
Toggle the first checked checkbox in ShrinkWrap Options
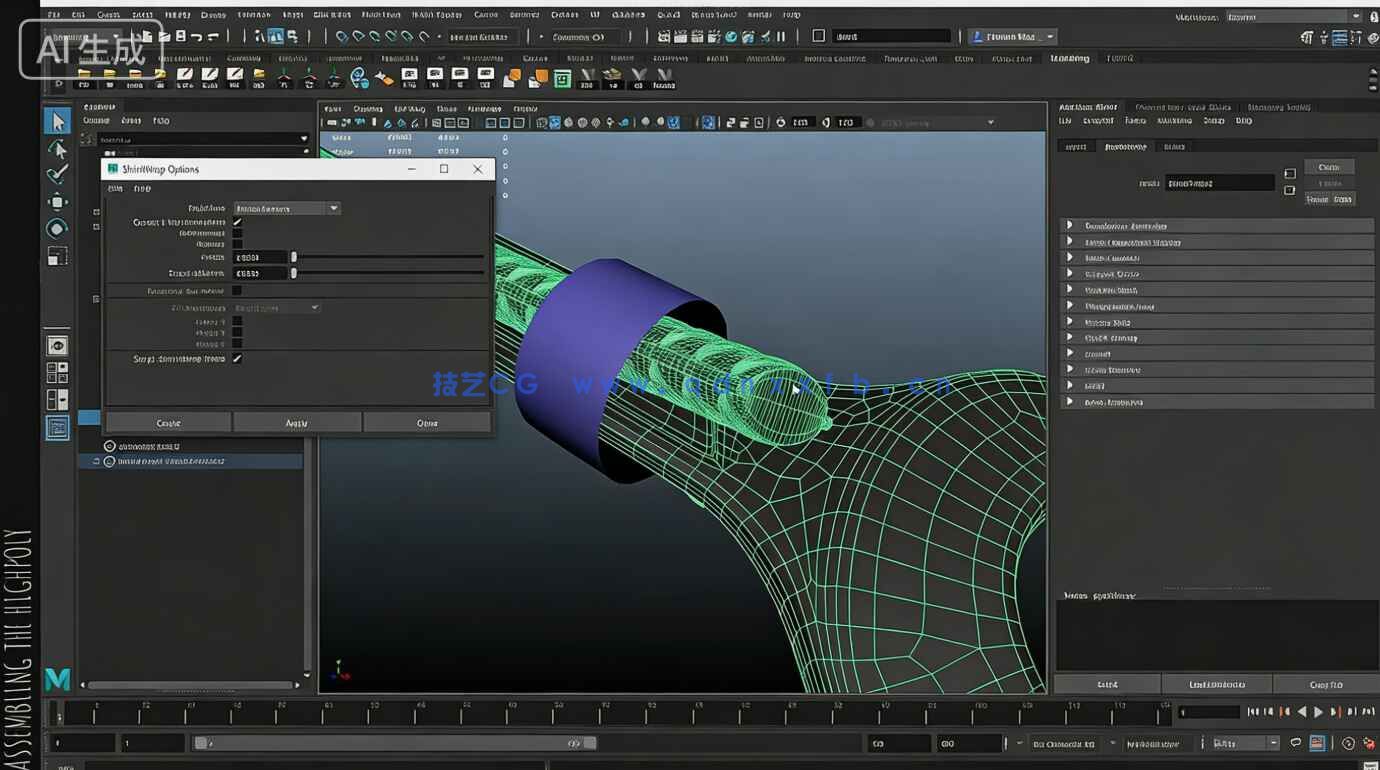coord(237,222)
